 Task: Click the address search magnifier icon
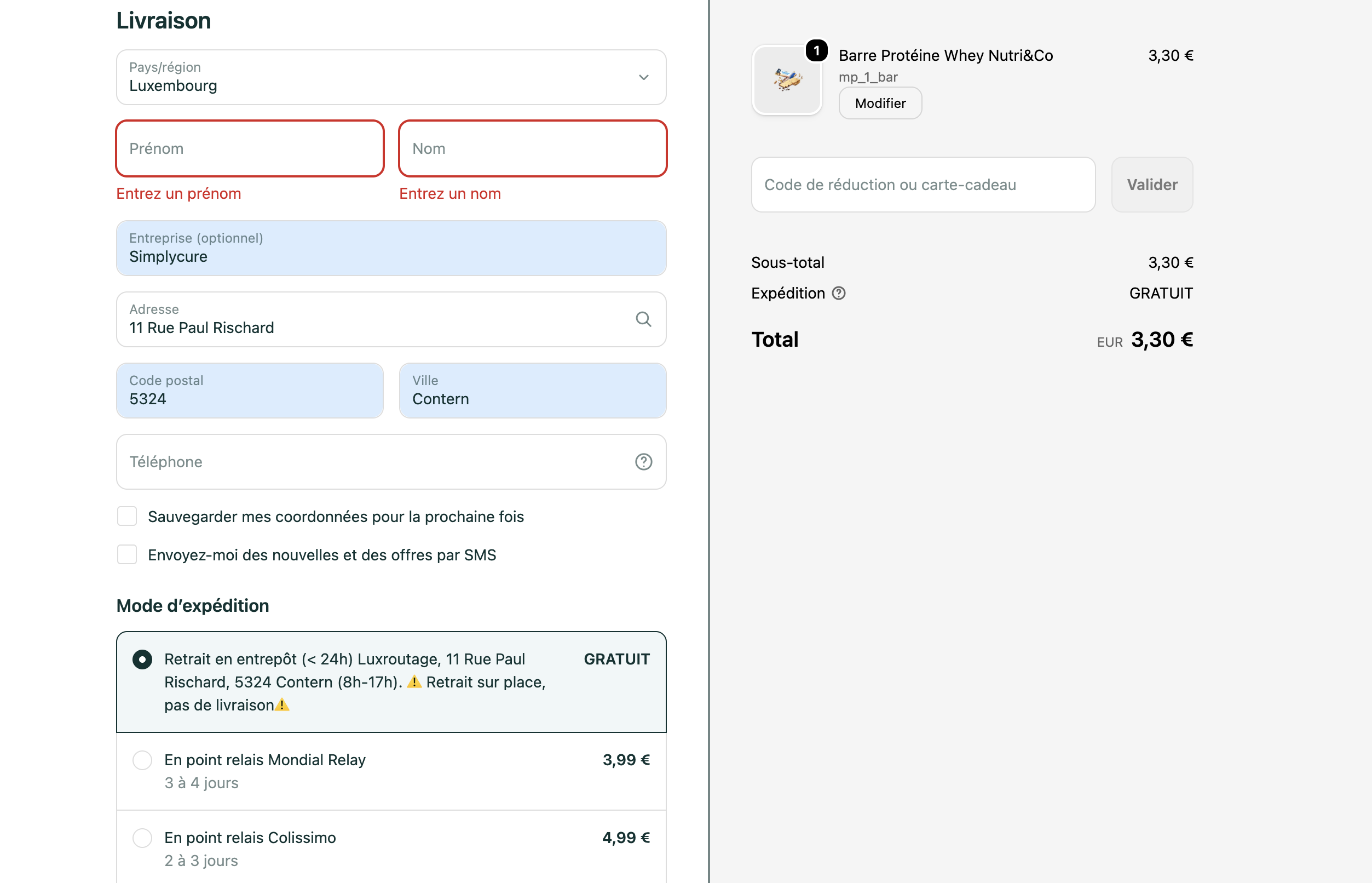643,319
